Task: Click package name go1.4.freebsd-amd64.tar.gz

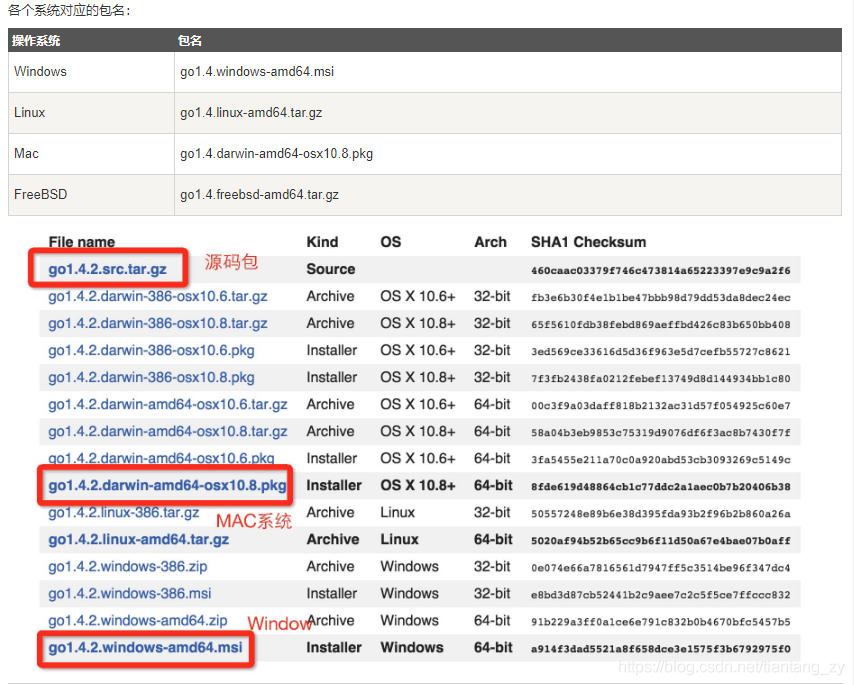Action: coord(259,194)
